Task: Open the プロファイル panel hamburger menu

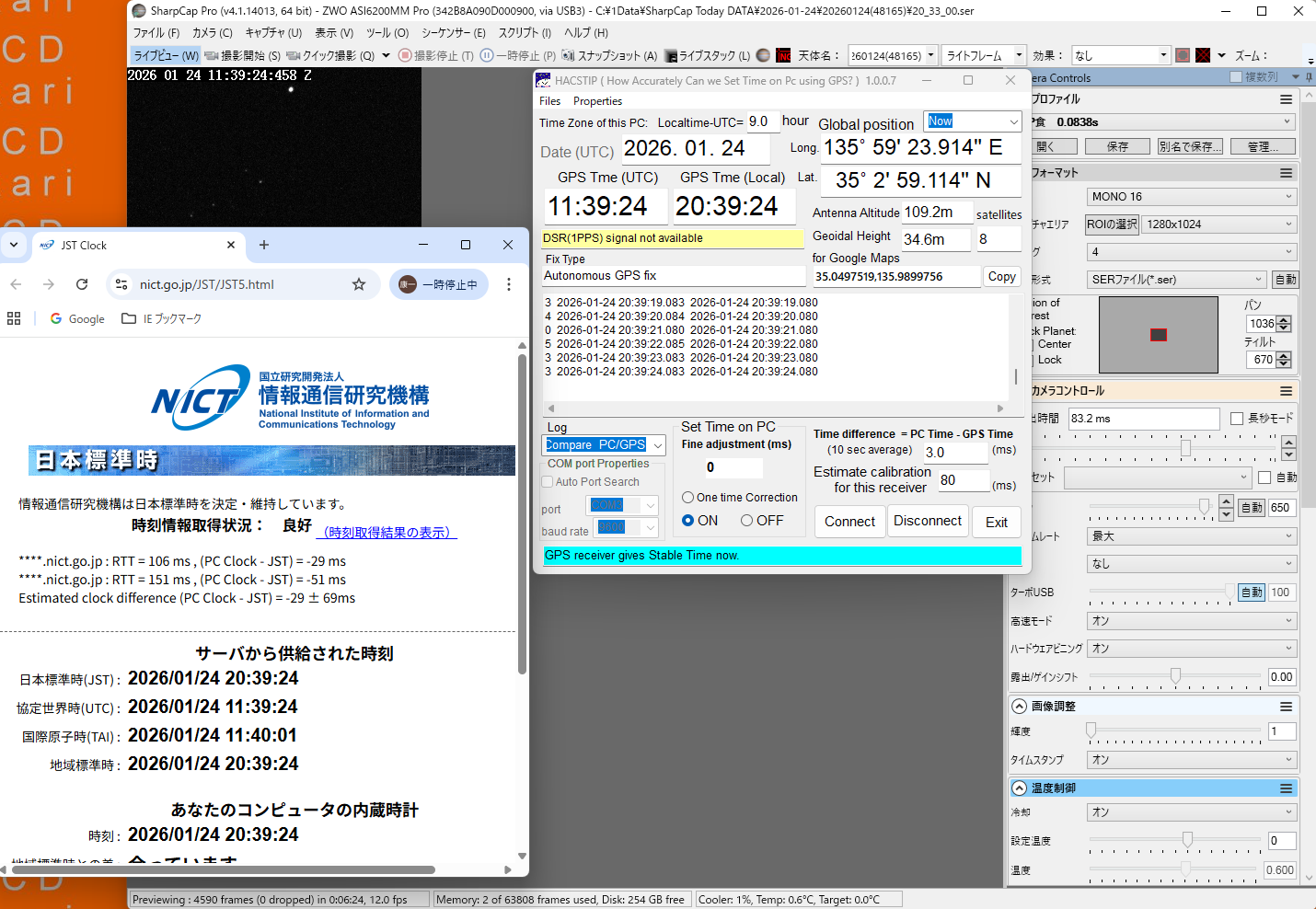Action: click(x=1286, y=99)
